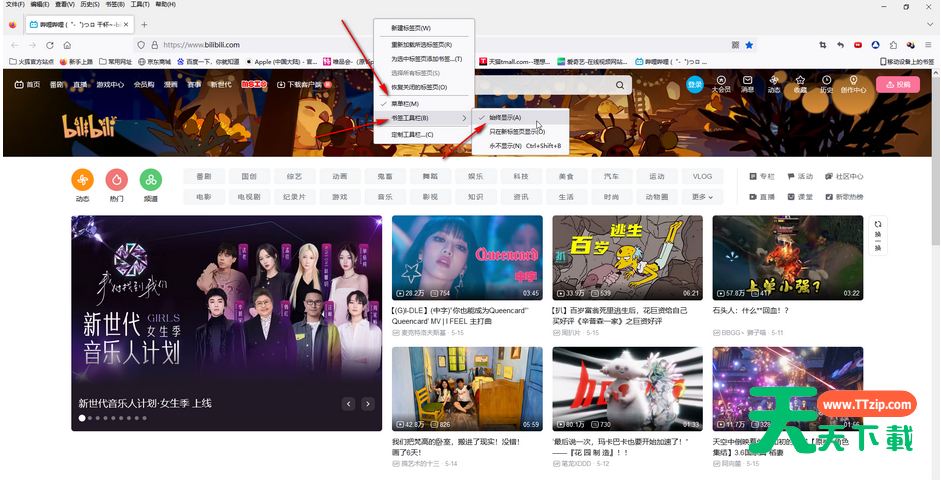Click the screenshot crop icon in toolbar
The width and height of the screenshot is (941, 480).
click(823, 45)
